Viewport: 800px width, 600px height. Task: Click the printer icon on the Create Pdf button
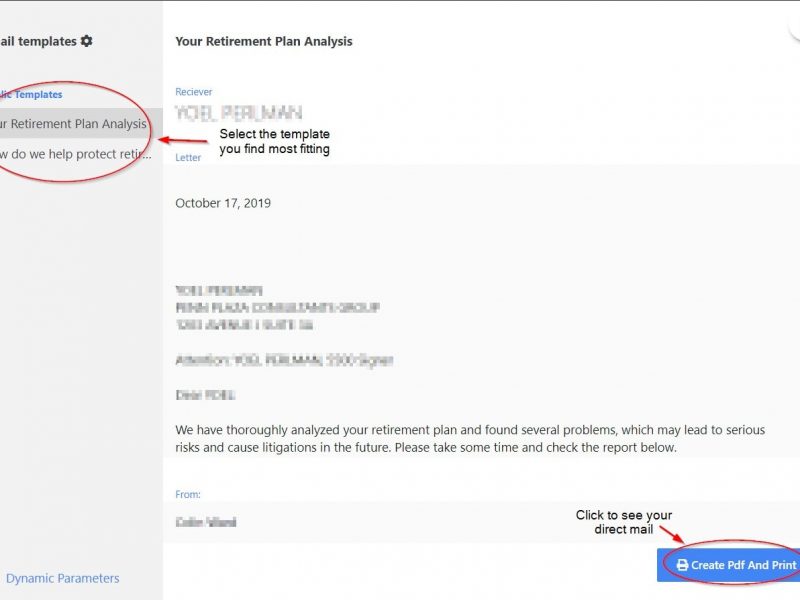682,565
